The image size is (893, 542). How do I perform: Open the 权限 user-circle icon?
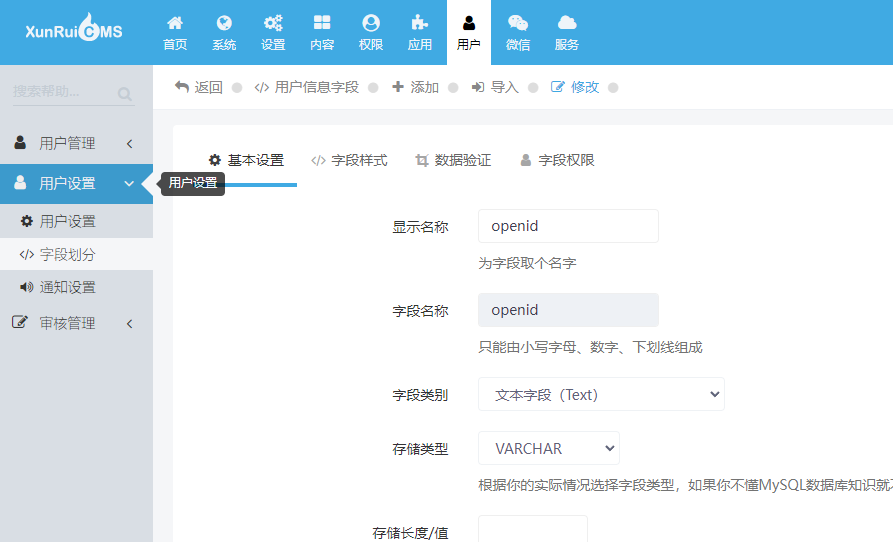click(371, 23)
